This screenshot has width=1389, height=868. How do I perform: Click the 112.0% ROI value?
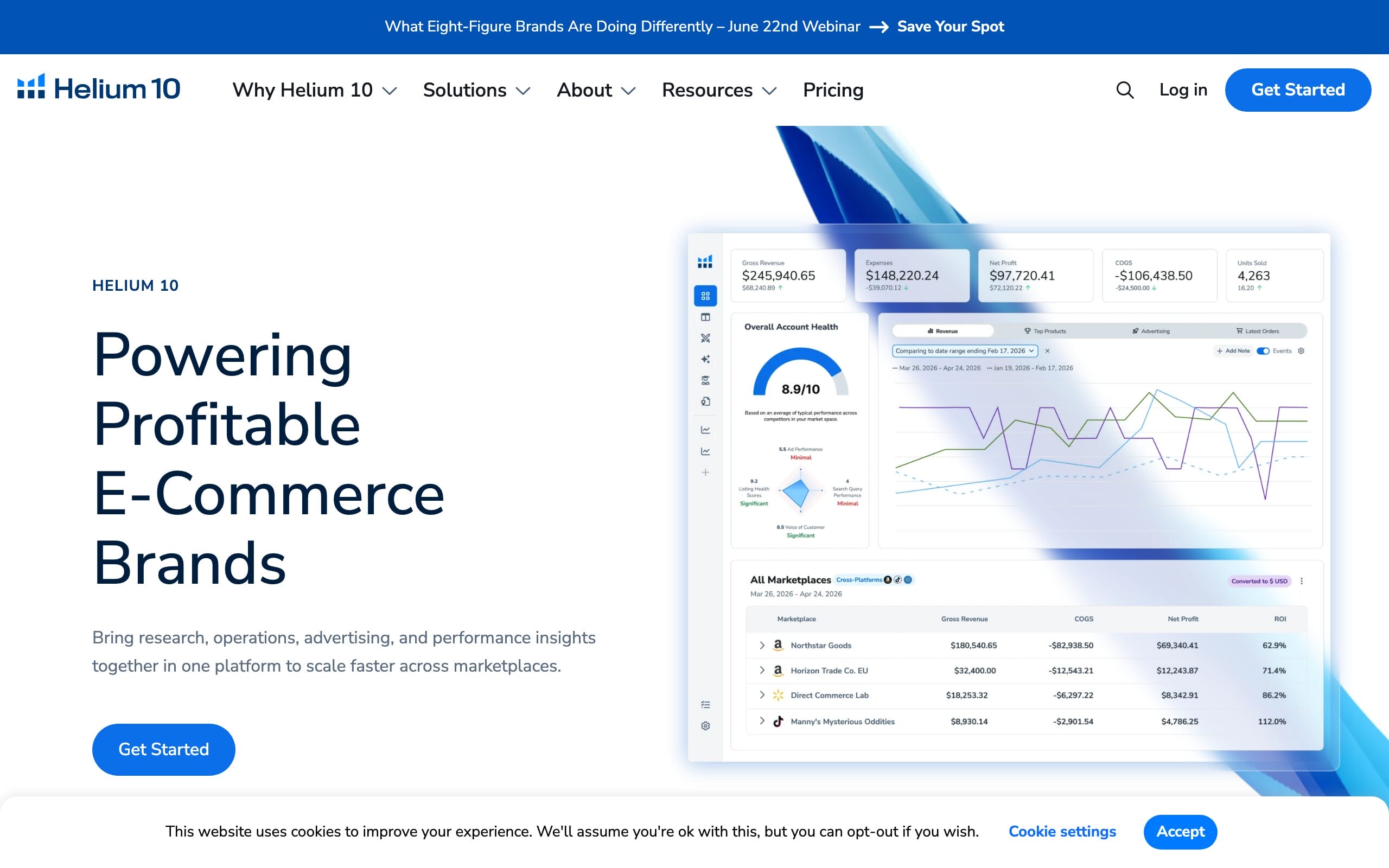point(1272,721)
